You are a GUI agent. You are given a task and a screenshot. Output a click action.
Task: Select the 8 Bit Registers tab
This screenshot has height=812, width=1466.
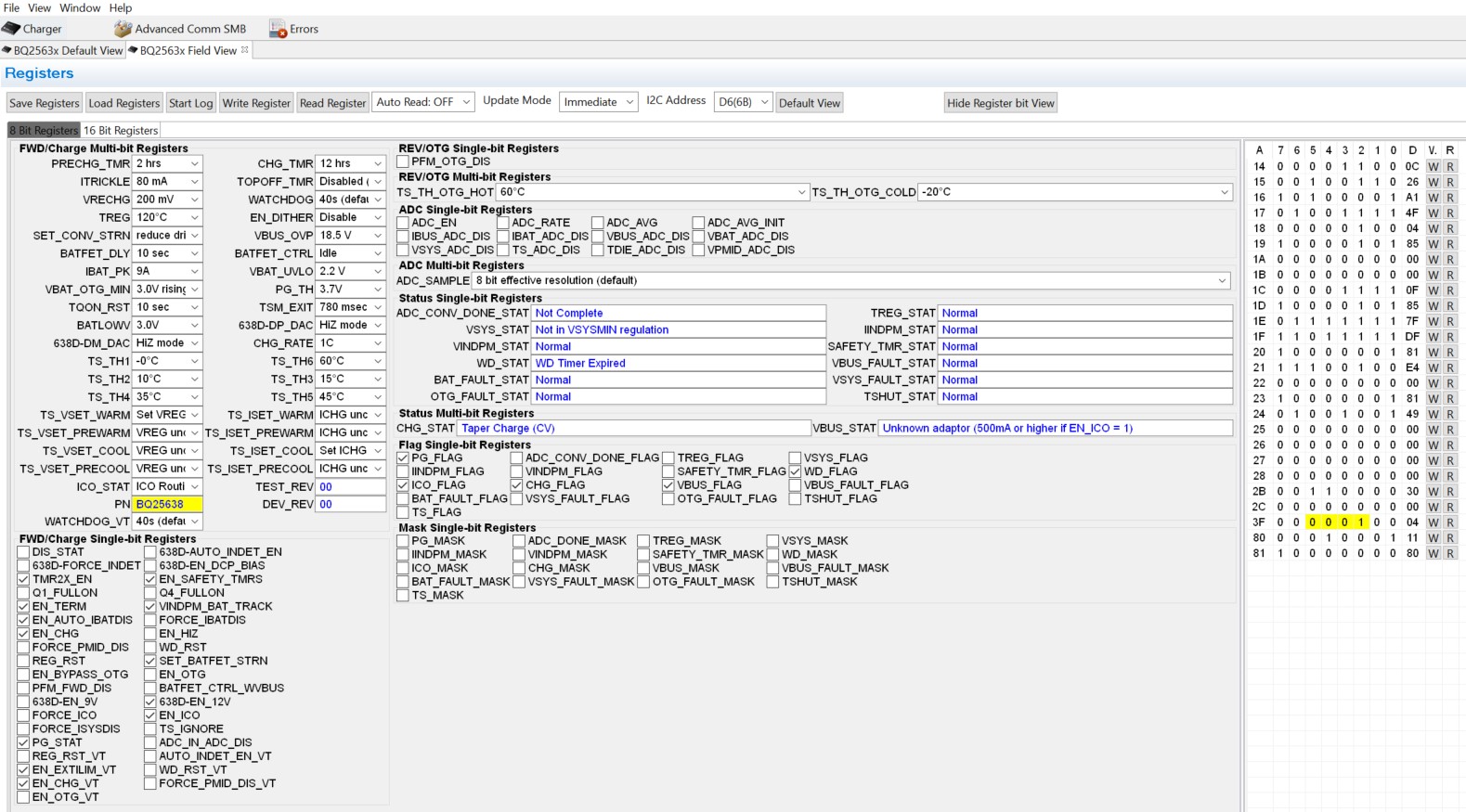(x=44, y=131)
